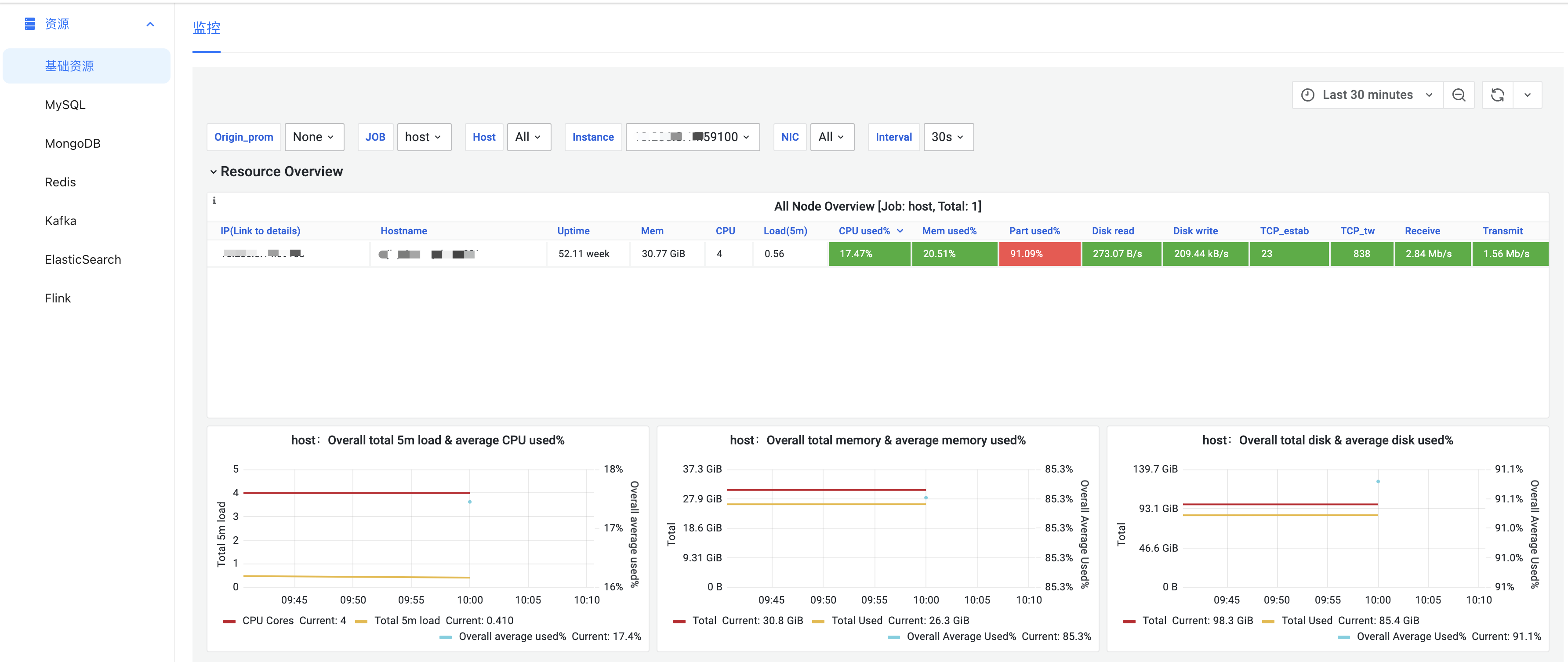The width and height of the screenshot is (1568, 662).
Task: Open the Origin_prom None dropdown
Action: 313,137
